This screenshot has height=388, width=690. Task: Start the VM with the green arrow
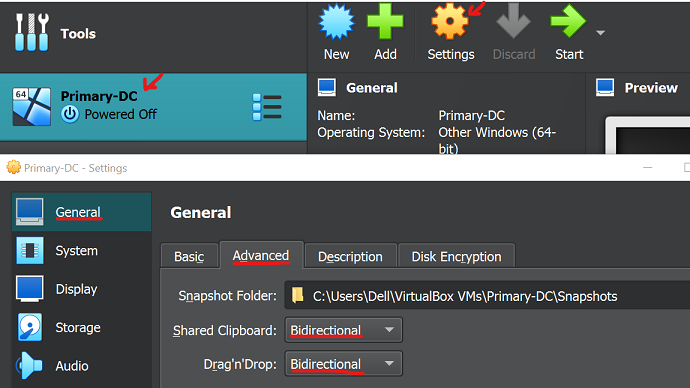point(569,22)
